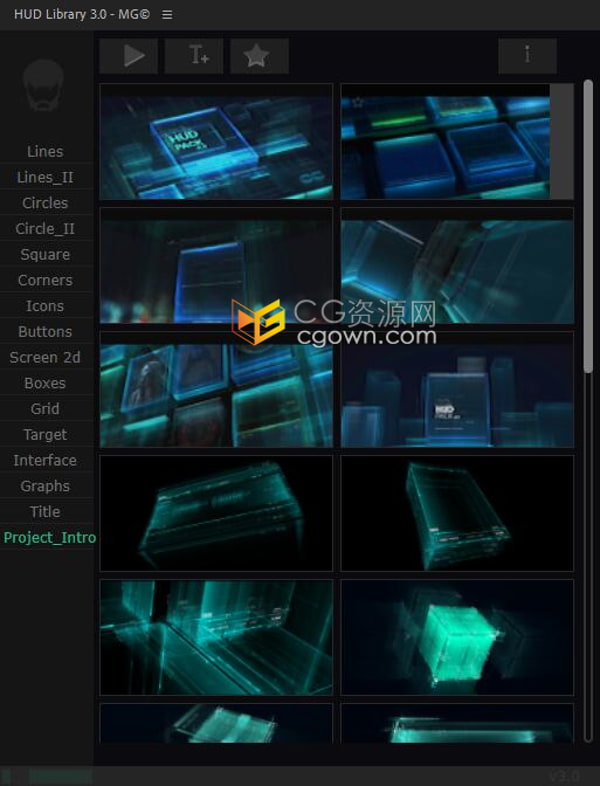Image resolution: width=600 pixels, height=786 pixels.
Task: Select the thumbnail with the face cube
Action: point(216,390)
